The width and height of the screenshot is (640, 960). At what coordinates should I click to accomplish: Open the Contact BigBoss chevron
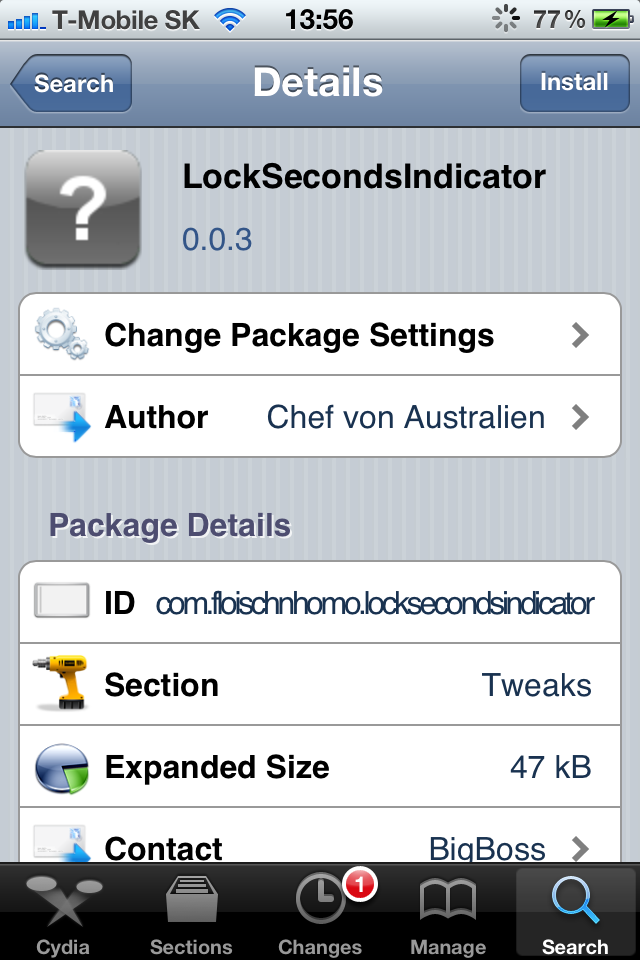pyautogui.click(x=580, y=848)
